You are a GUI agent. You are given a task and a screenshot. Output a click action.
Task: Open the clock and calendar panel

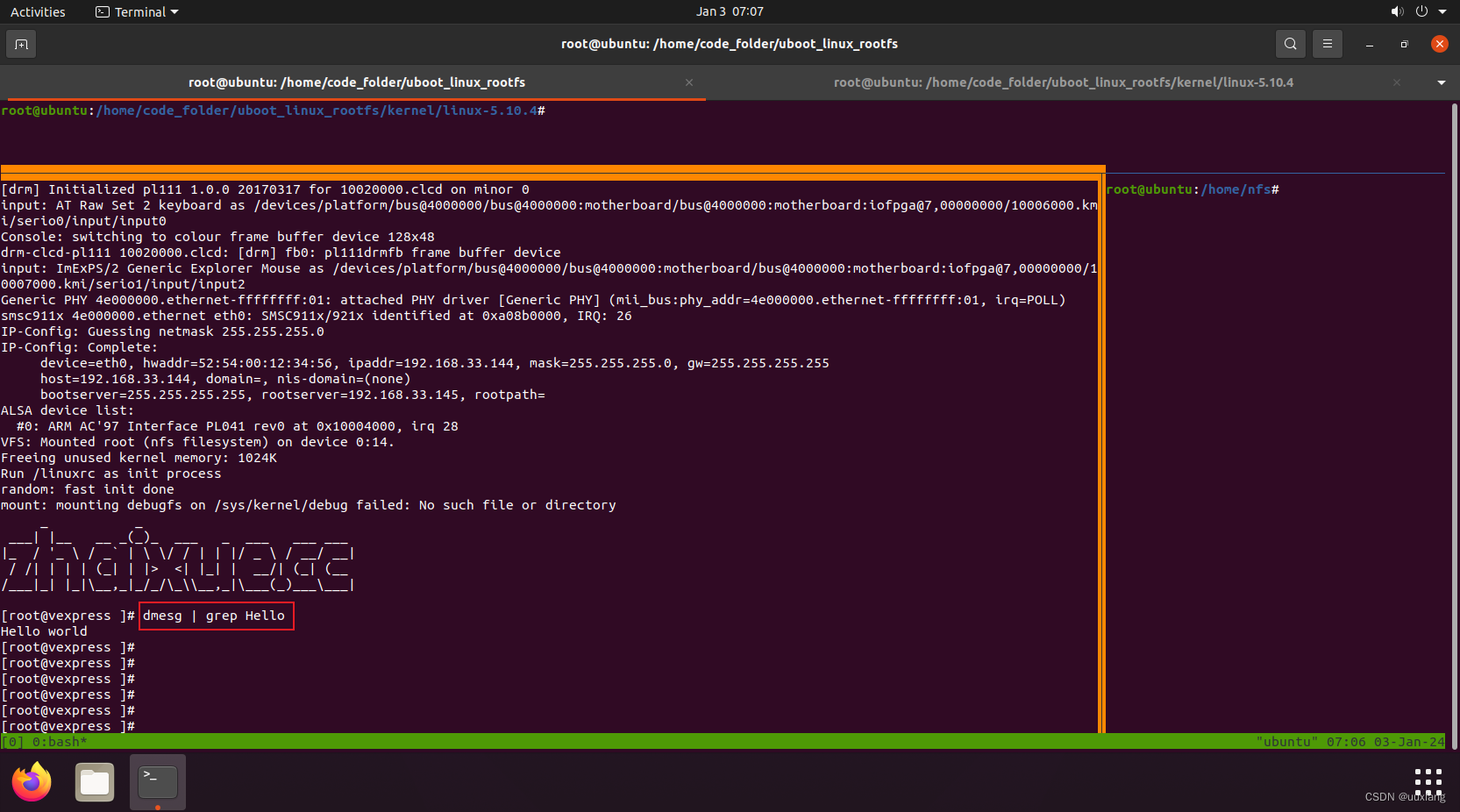pos(730,11)
